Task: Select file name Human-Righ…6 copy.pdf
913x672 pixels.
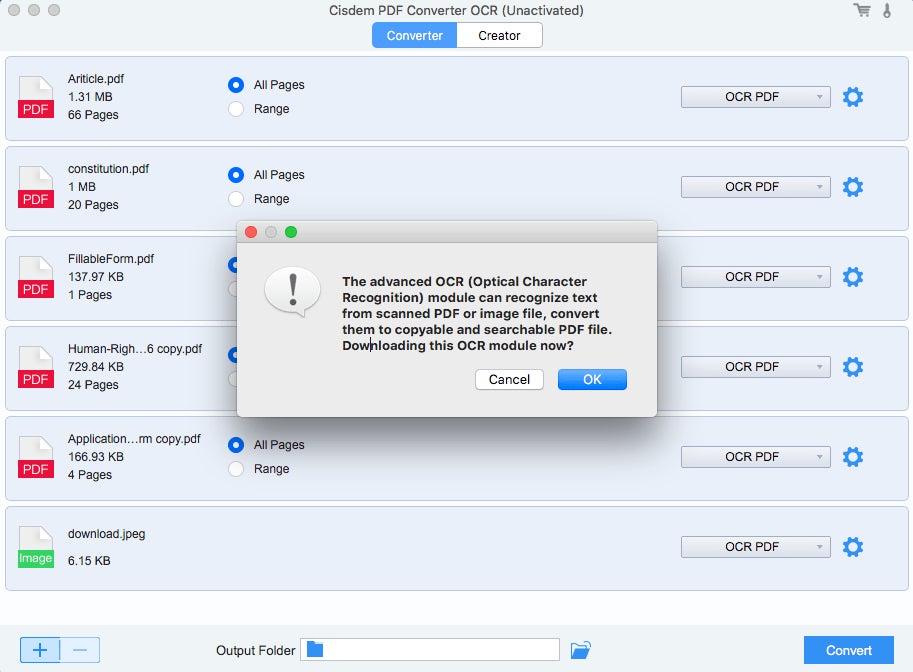Action: tap(135, 349)
